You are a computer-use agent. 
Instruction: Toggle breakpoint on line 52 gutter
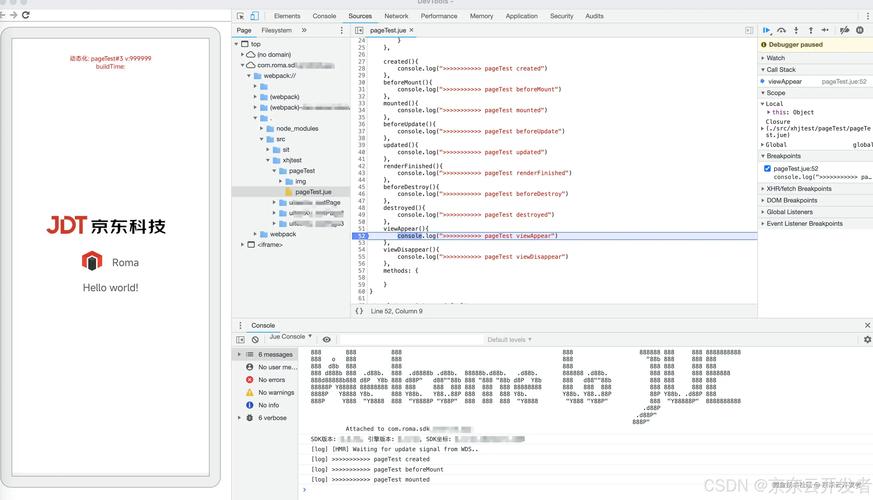click(x=360, y=236)
